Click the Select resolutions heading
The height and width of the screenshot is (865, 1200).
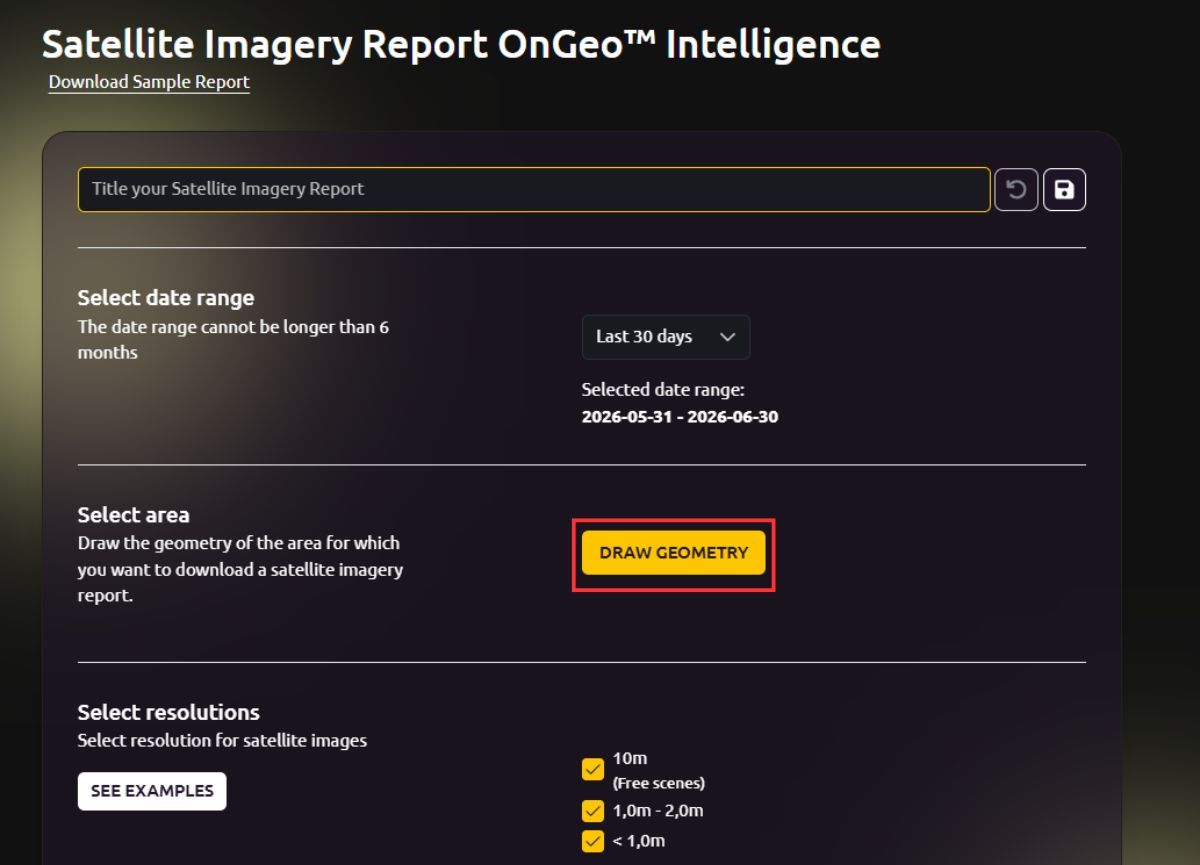[169, 712]
